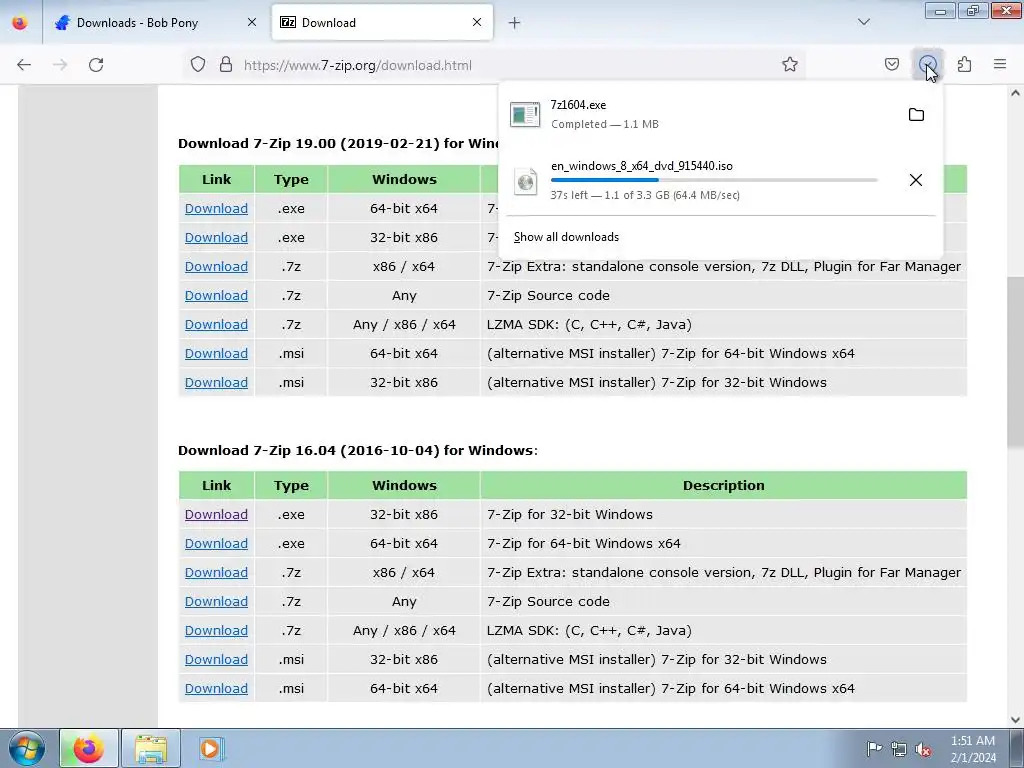Viewport: 1024px width, 768px height.
Task: Download 7-Zip 16.04 32-bit MSI installer
Action: click(216, 660)
